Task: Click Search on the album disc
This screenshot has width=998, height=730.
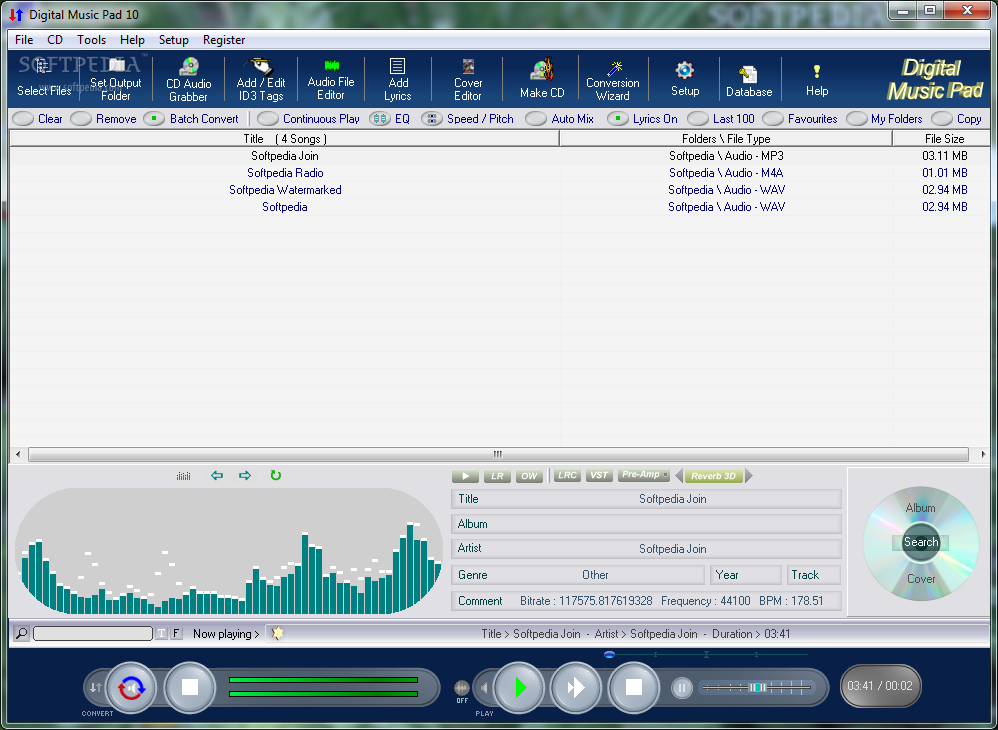Action: [921, 542]
